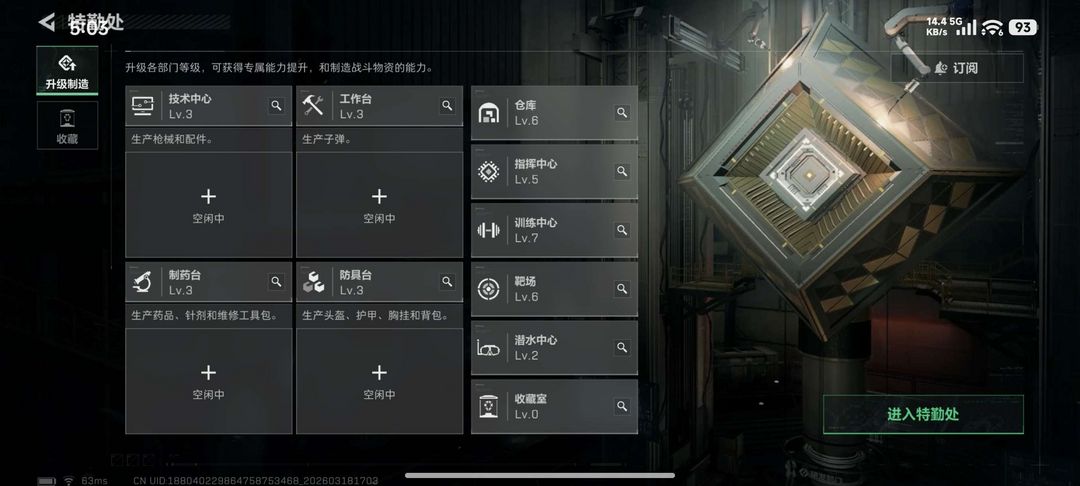Add production in idle 制药台 slot

click(x=209, y=381)
